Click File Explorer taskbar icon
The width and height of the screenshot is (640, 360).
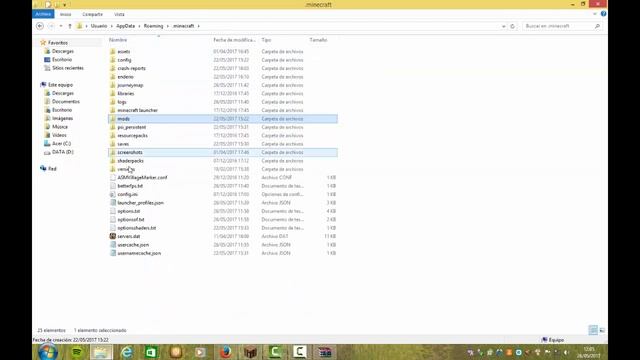101,352
